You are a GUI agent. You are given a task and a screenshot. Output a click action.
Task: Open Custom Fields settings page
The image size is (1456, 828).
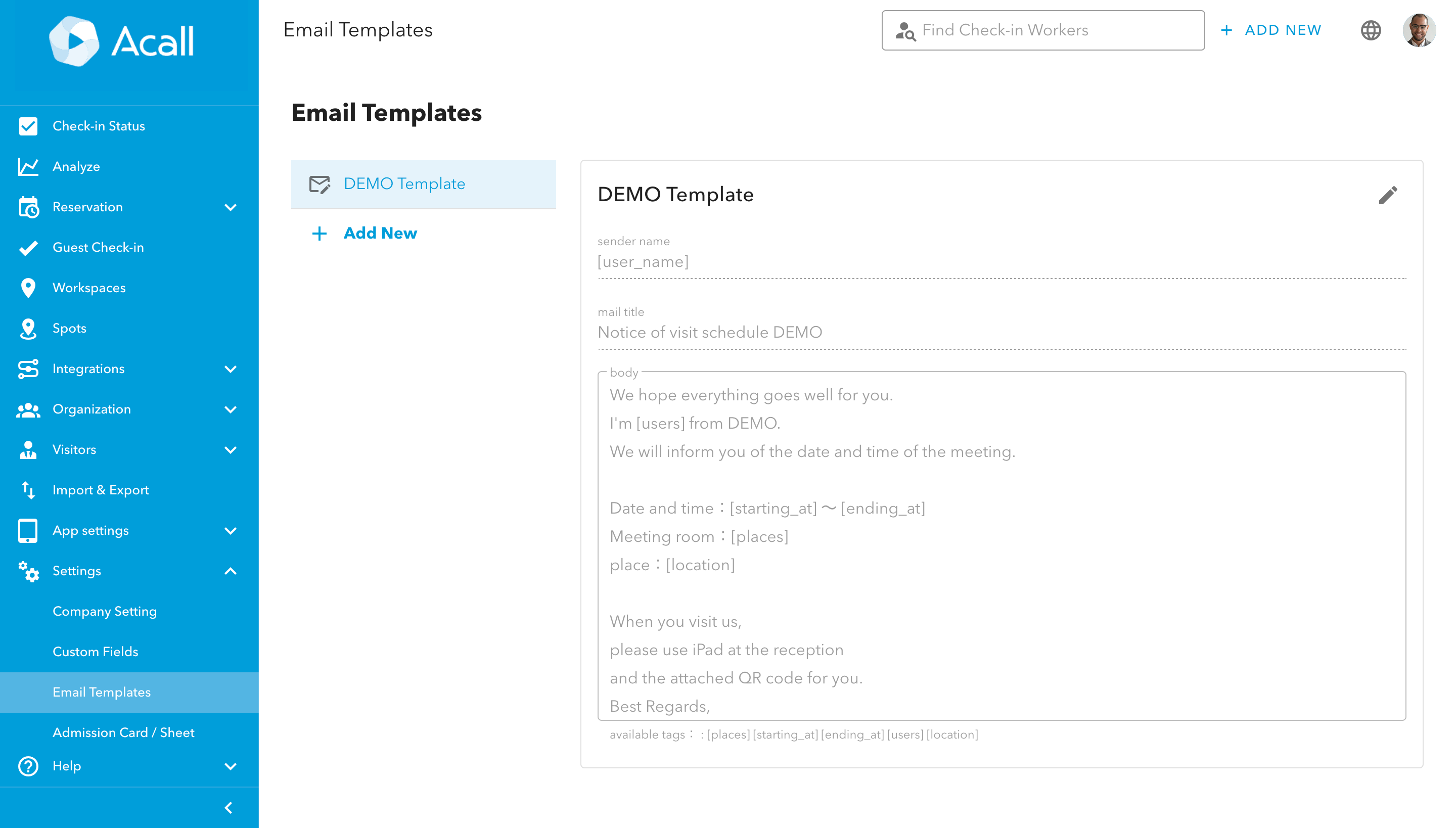click(x=96, y=652)
